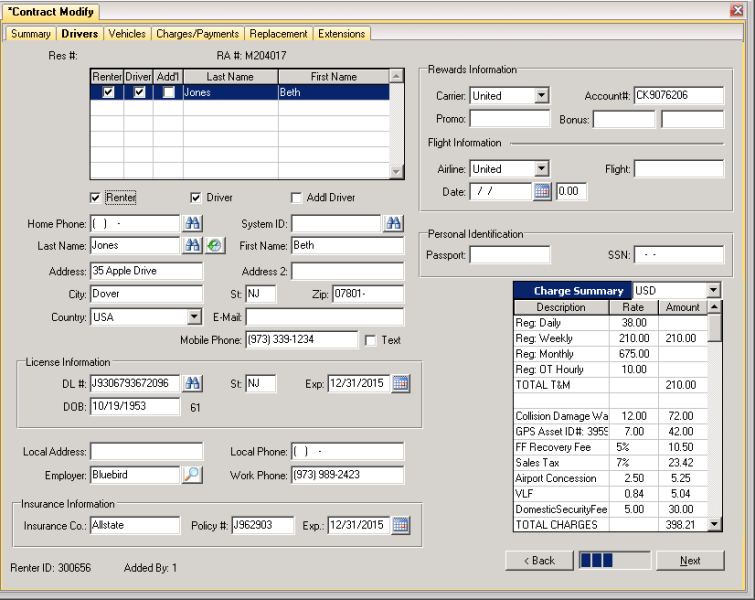
Task: Select Jones cell in drivers grid
Action: (x=231, y=92)
